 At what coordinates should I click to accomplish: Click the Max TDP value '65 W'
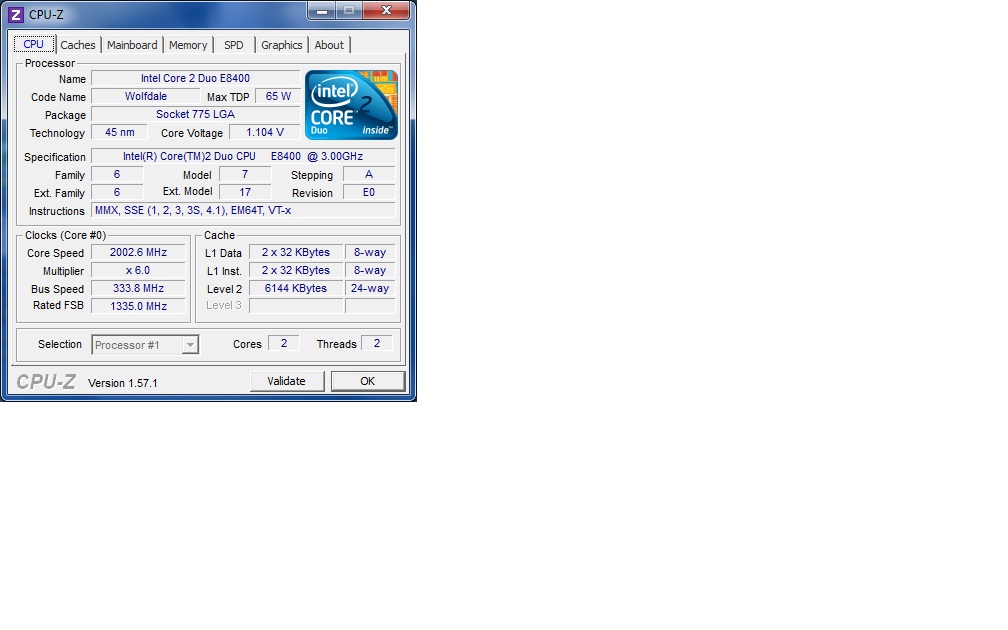(x=278, y=96)
